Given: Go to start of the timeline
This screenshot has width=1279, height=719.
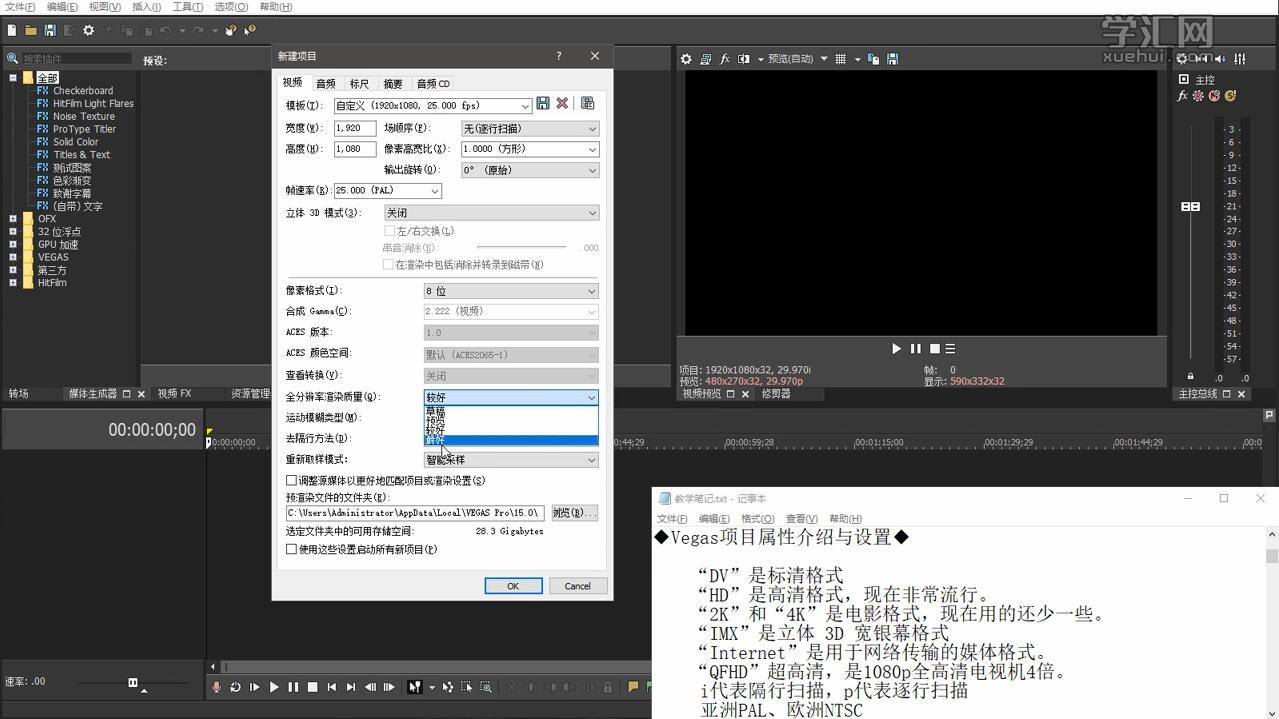Looking at the screenshot, I should (x=331, y=687).
